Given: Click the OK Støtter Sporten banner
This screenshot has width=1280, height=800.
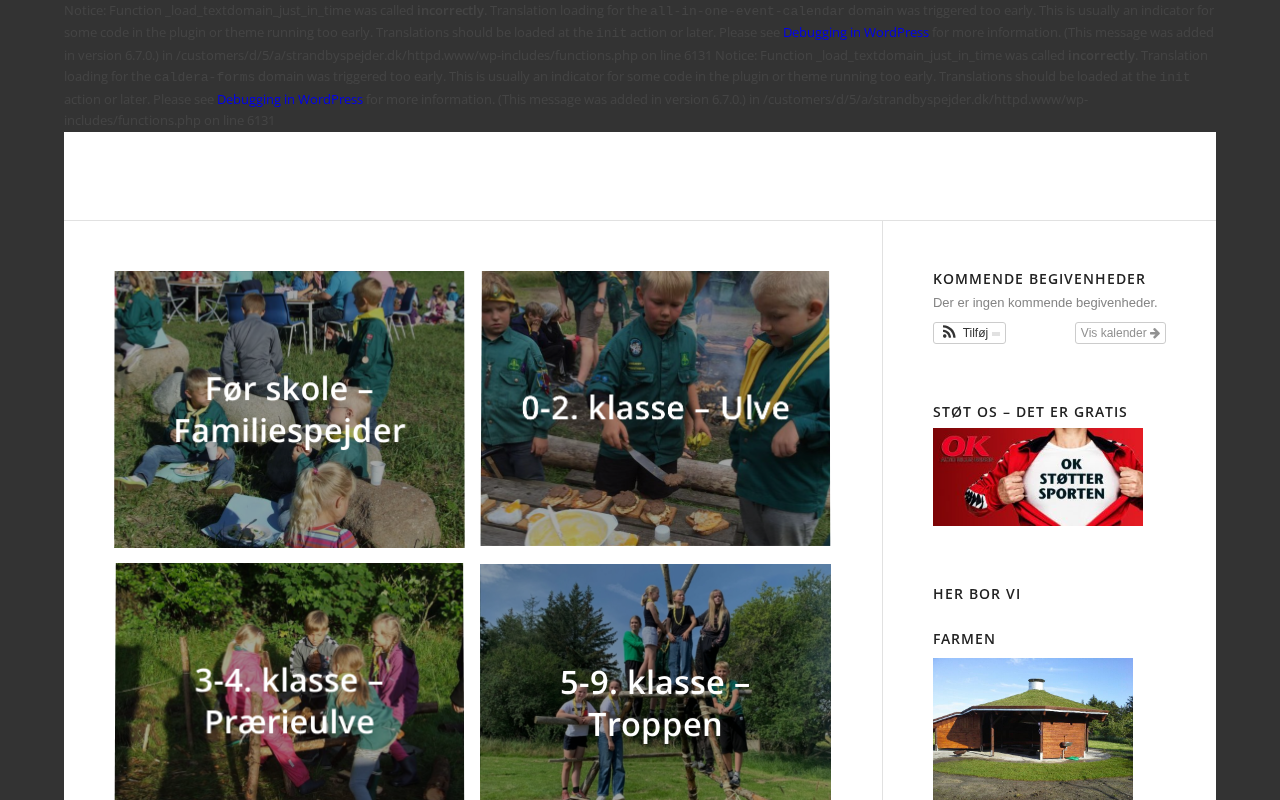Looking at the screenshot, I should (x=1038, y=477).
